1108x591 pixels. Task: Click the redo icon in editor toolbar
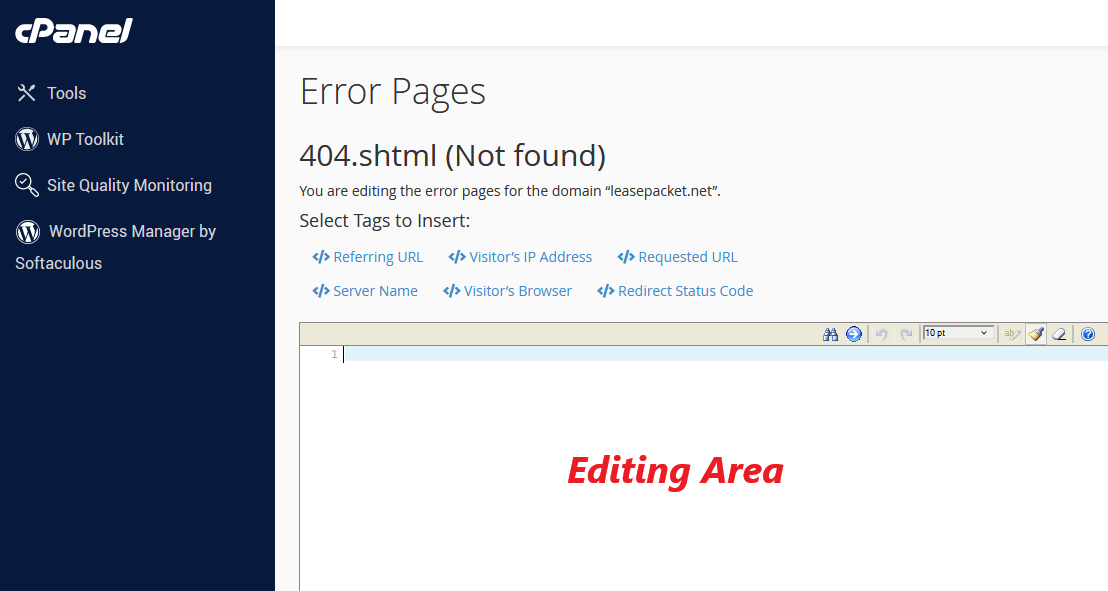tap(906, 334)
